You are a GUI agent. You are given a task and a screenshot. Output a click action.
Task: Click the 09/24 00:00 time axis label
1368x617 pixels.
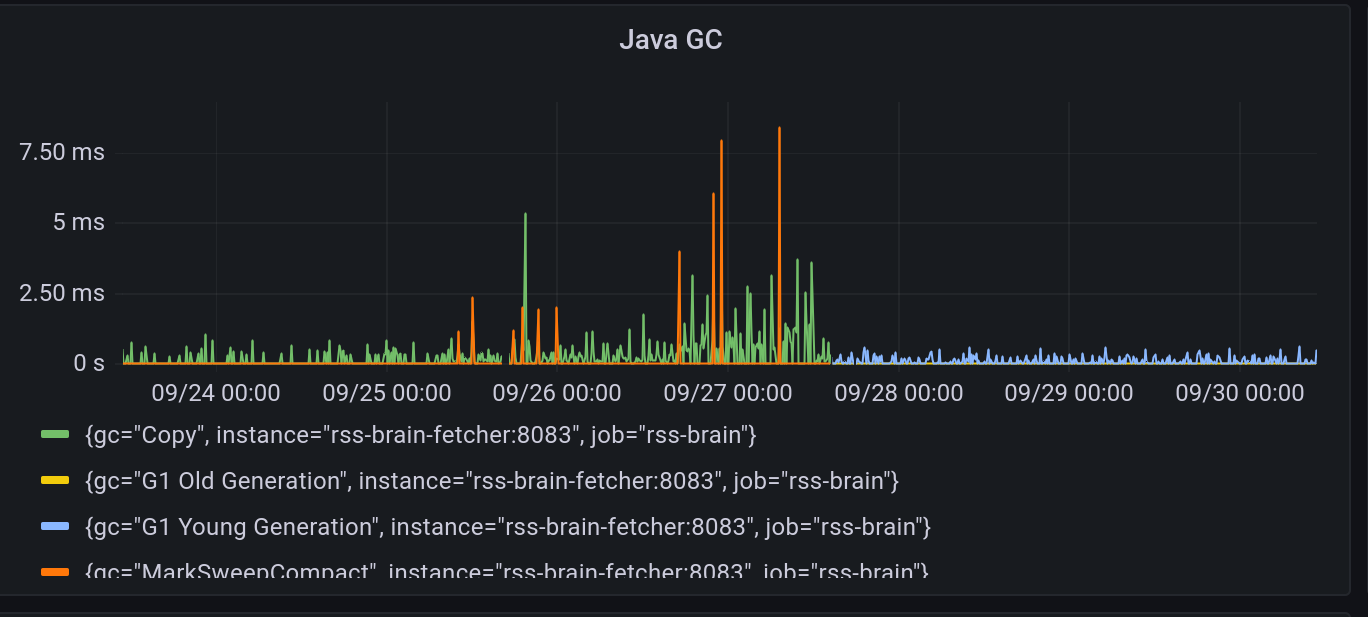click(x=217, y=393)
